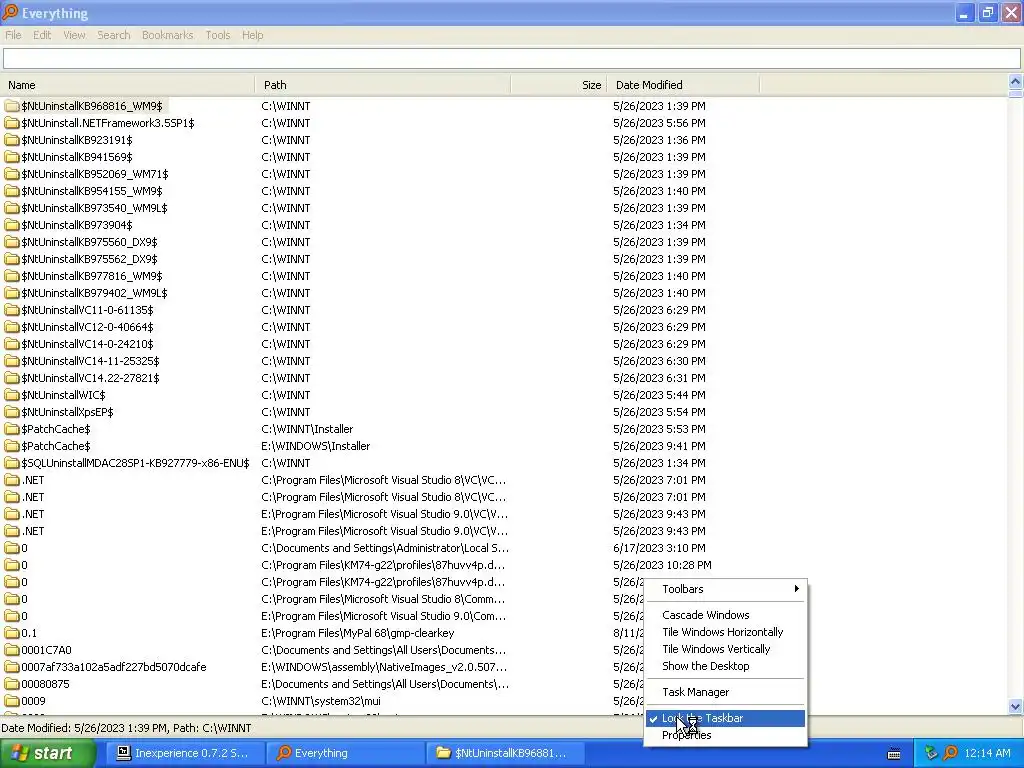Open the Search menu

click(114, 35)
